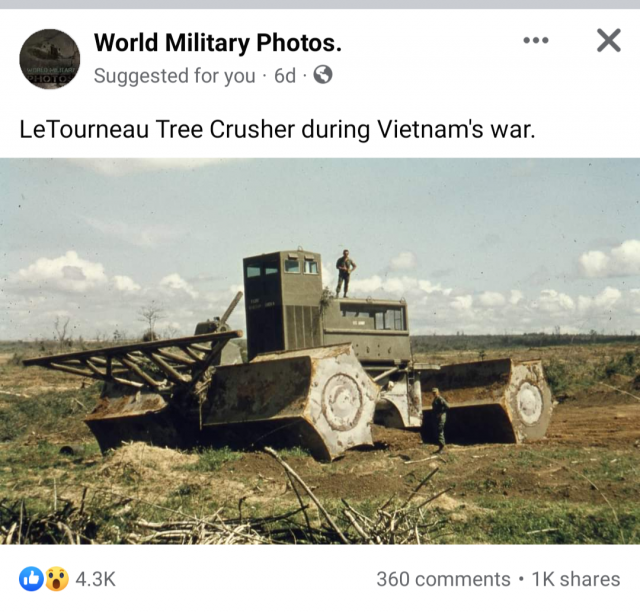View the 4.3K reactions list
Screen dimensions: 640x613
pos(96,579)
